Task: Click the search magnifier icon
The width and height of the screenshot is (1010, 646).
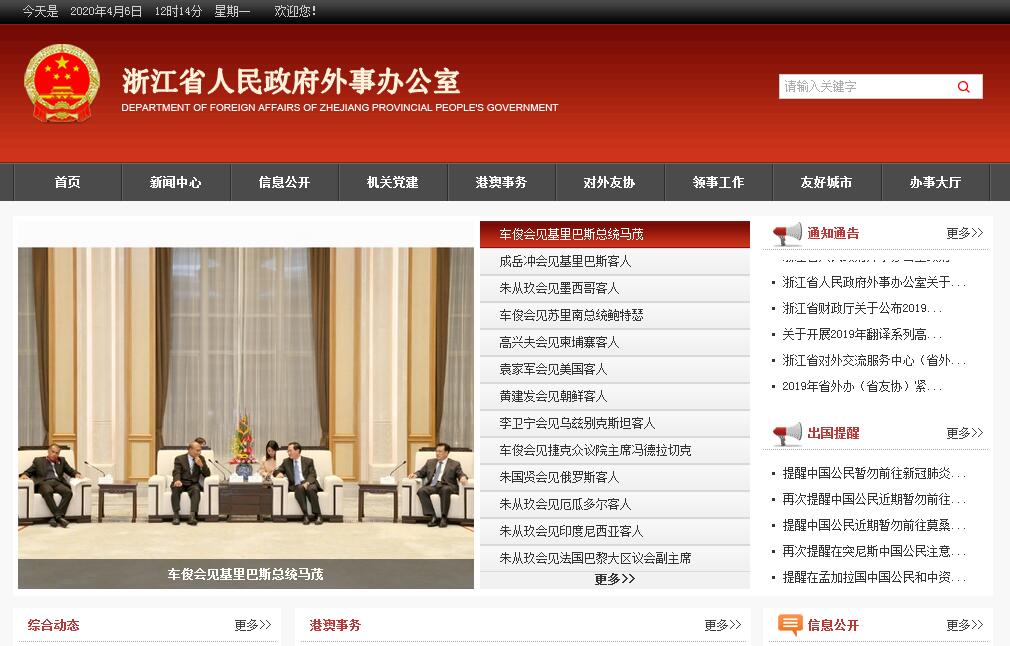Action: tap(963, 87)
